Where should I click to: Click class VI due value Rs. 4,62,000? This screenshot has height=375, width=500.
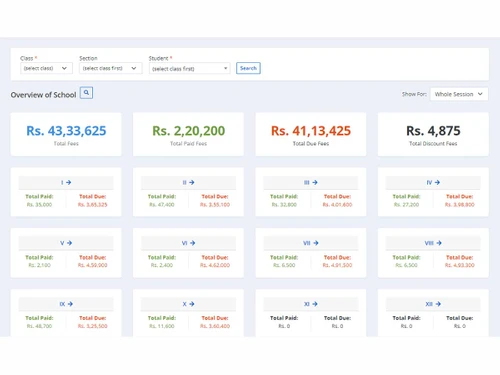[215, 265]
